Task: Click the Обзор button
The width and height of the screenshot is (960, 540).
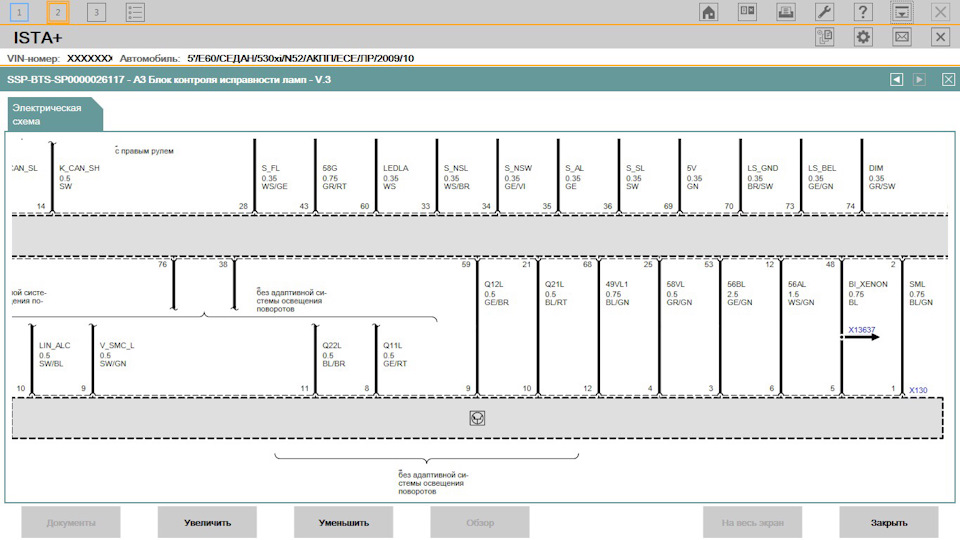Action: click(x=479, y=522)
